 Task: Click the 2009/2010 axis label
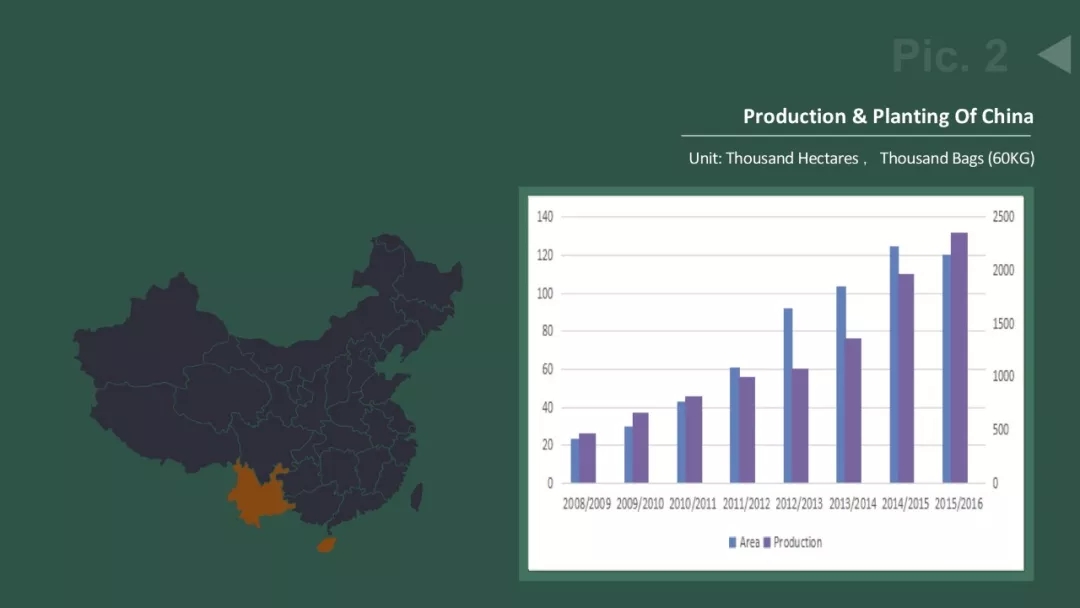(x=640, y=504)
